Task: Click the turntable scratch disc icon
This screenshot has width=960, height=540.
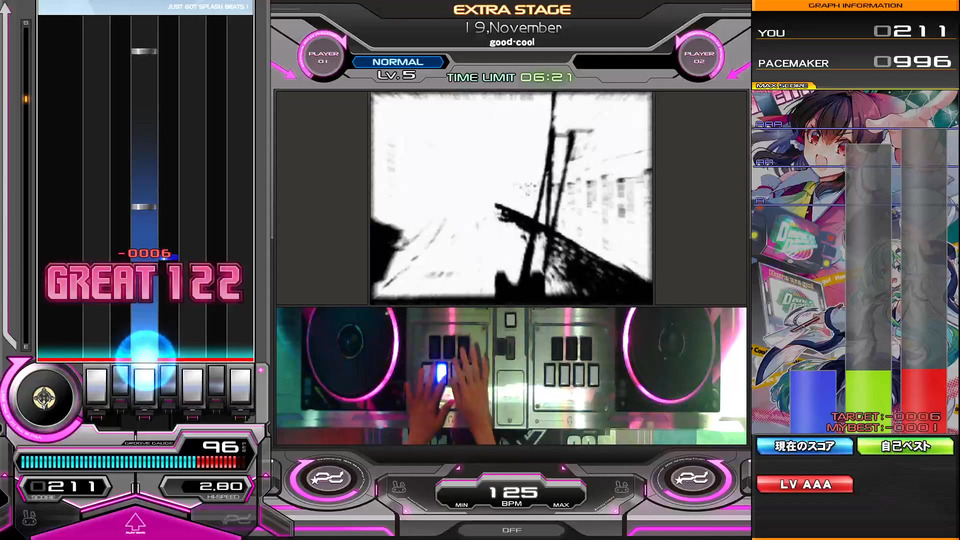Action: 44,398
